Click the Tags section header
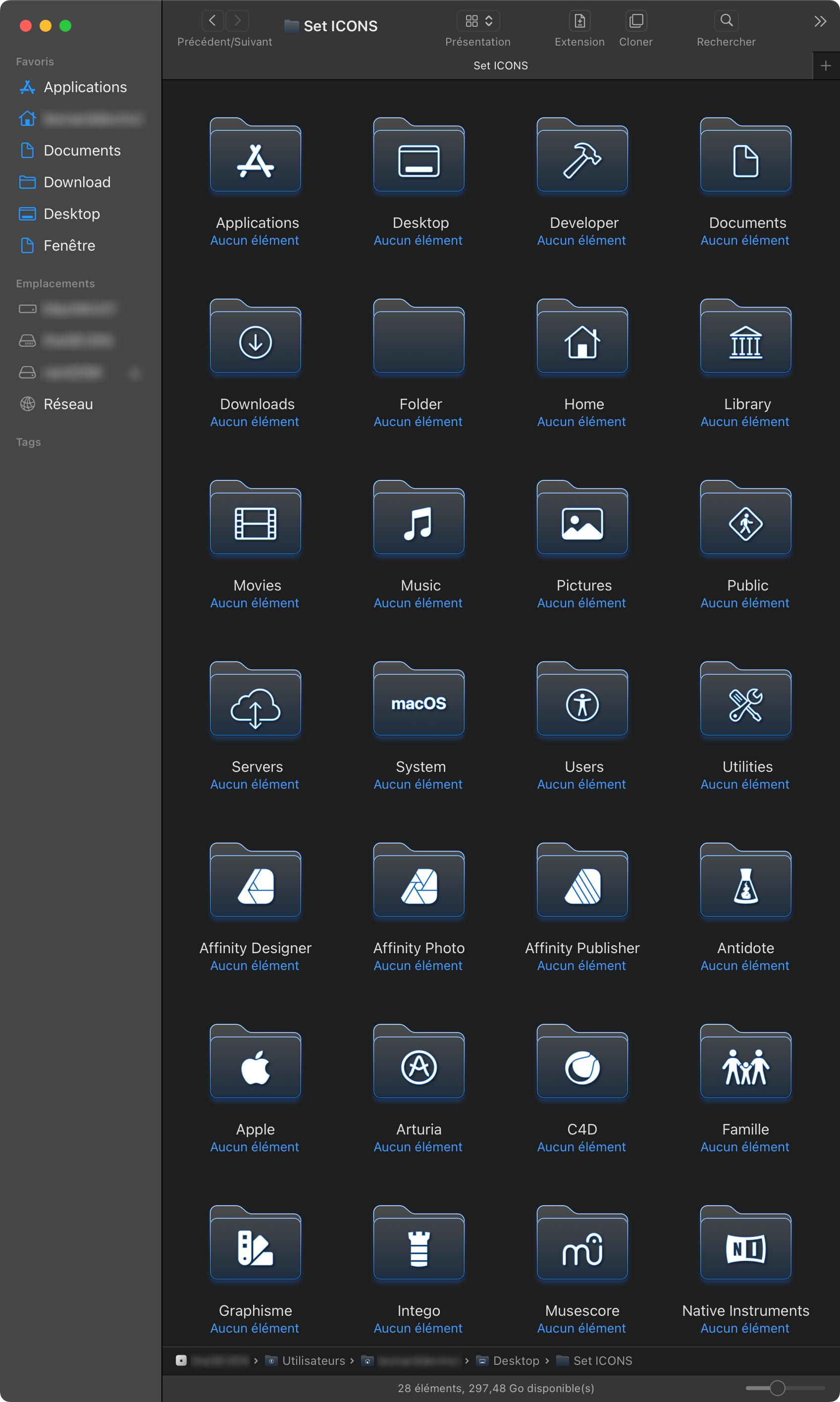 coord(28,442)
